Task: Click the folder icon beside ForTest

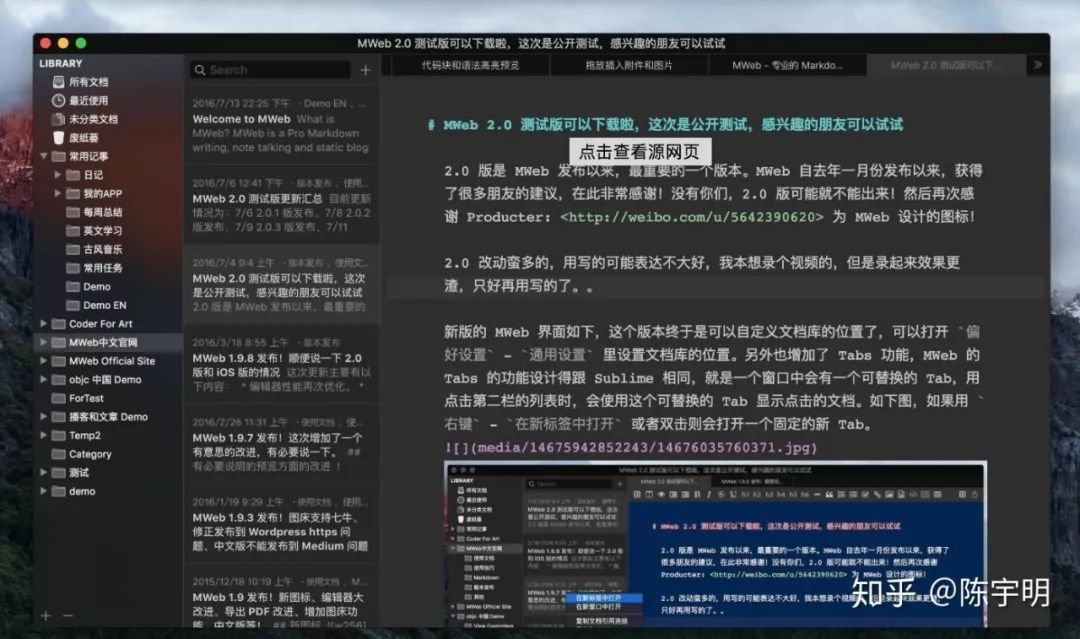Action: [x=59, y=398]
